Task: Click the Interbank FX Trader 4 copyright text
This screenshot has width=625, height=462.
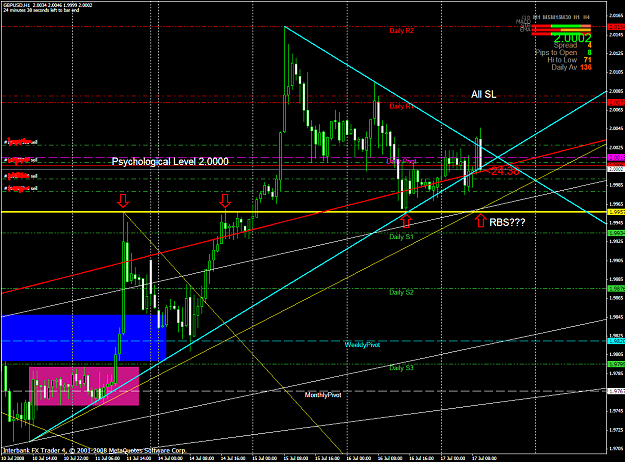Action: 94,450
